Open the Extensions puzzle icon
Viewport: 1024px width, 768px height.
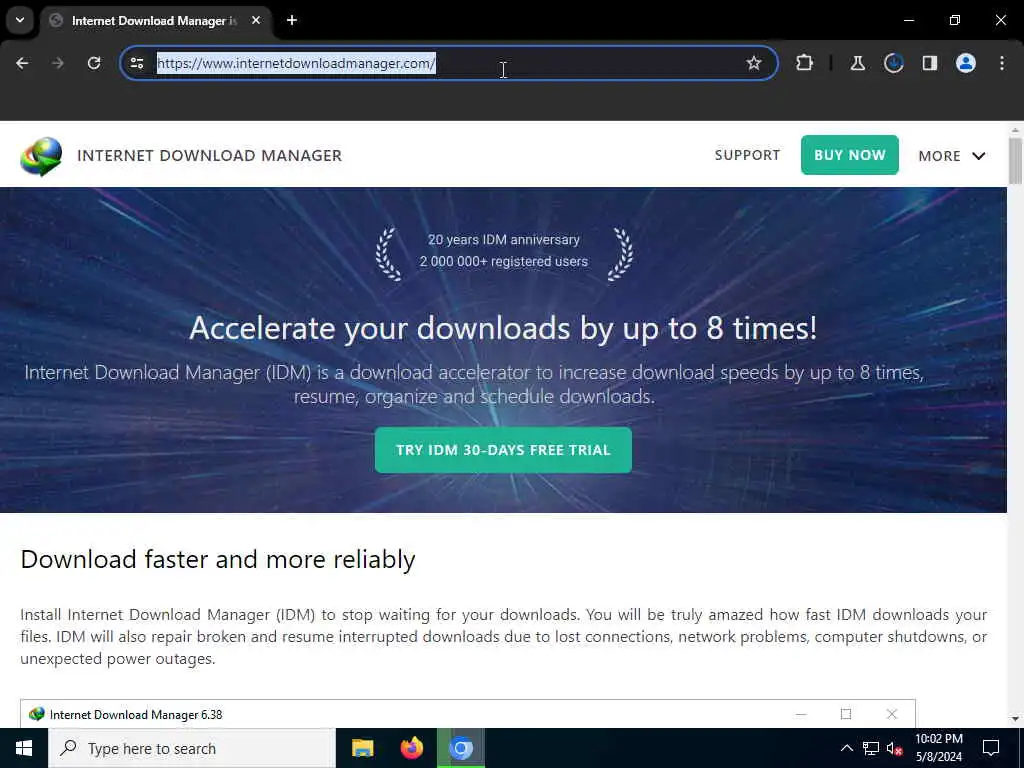(x=805, y=63)
